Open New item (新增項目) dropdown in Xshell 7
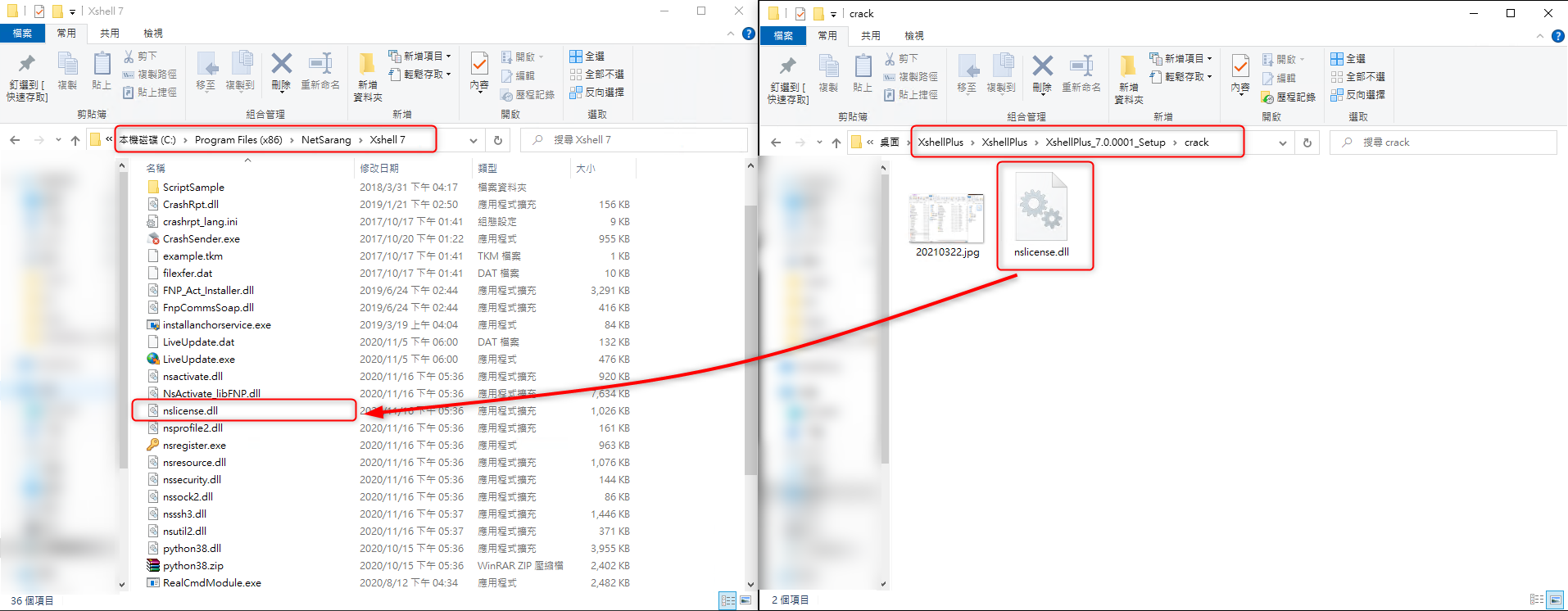 419,57
